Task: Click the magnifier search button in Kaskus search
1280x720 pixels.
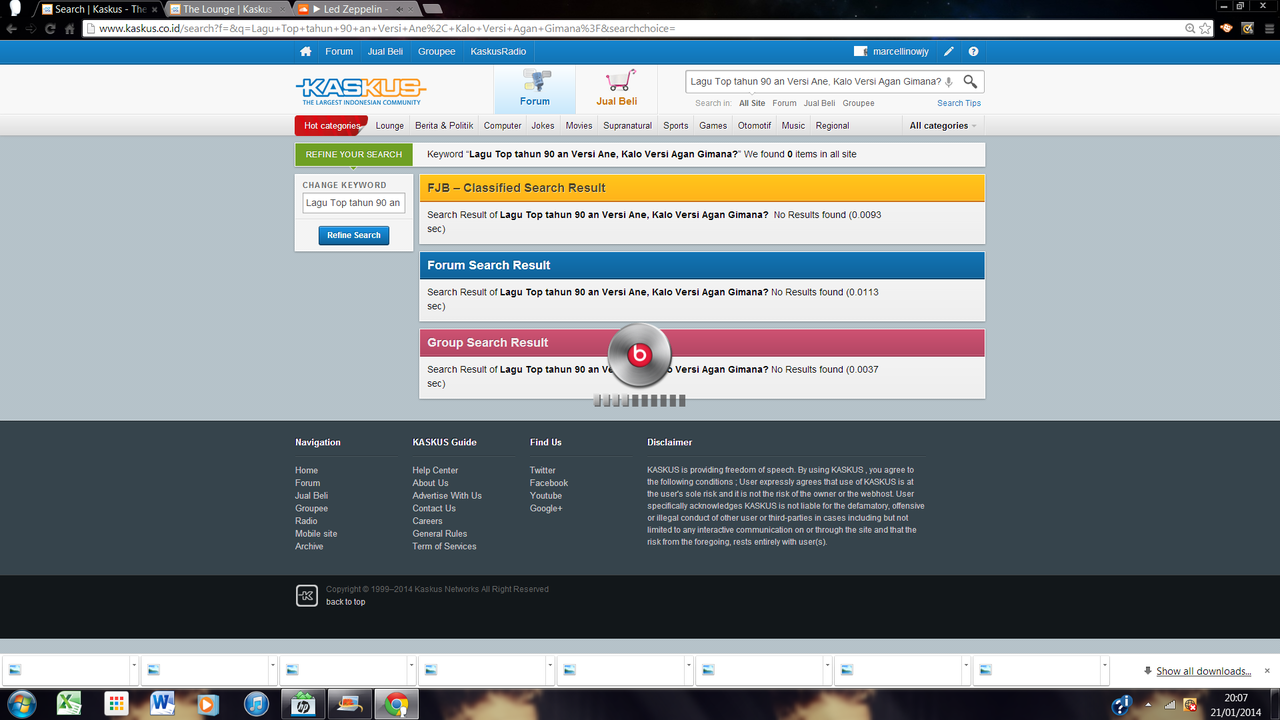Action: 970,81
